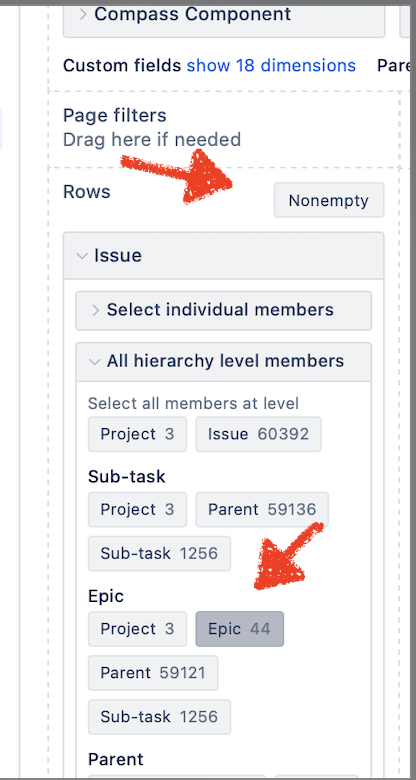The height and width of the screenshot is (780, 416).
Task: Expand the Compass Component dimension
Action: click(223, 15)
